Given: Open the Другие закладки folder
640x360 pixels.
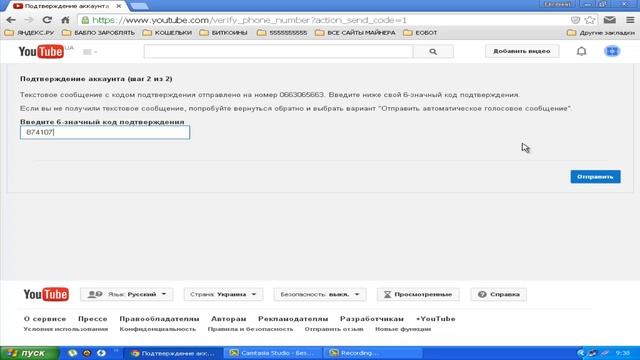Looking at the screenshot, I should point(601,33).
